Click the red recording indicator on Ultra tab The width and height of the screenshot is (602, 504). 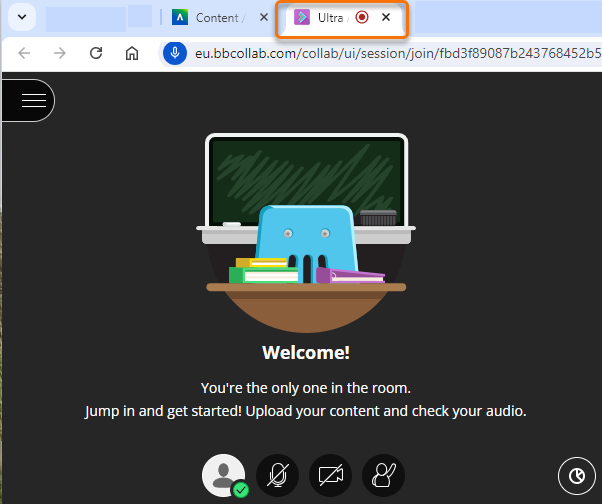pos(362,18)
